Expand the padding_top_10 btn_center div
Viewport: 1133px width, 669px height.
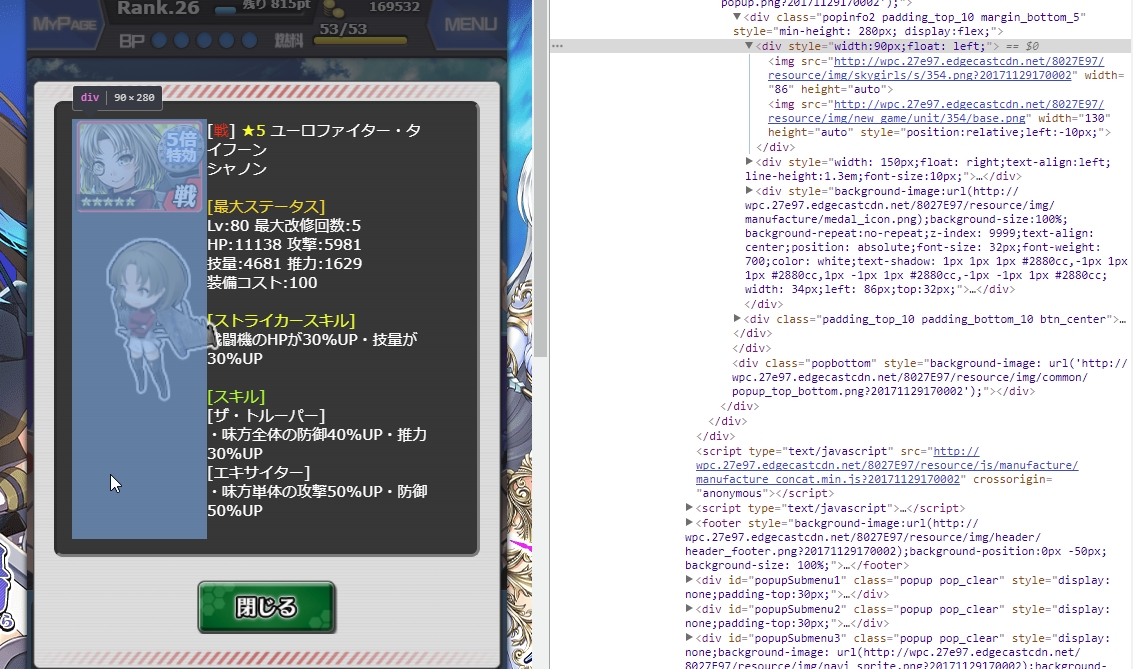tap(737, 319)
